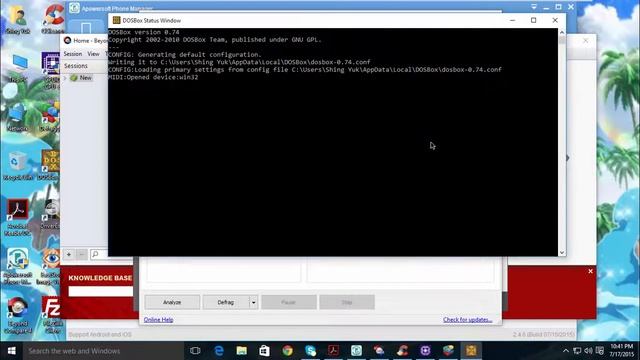Close the red Knowledge Base banner
This screenshot has width=640, height=360.
[x=590, y=271]
